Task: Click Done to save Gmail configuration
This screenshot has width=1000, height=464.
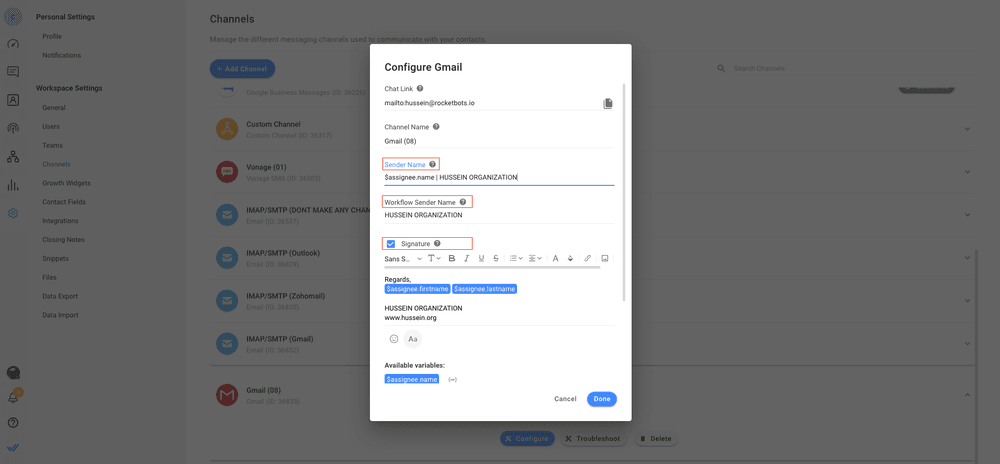Action: pyautogui.click(x=601, y=399)
